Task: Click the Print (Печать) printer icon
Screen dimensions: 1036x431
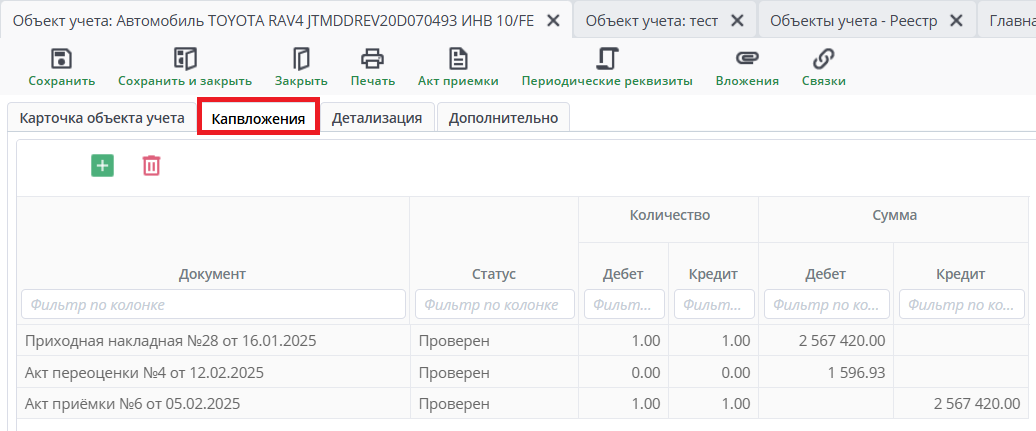Action: pyautogui.click(x=372, y=59)
